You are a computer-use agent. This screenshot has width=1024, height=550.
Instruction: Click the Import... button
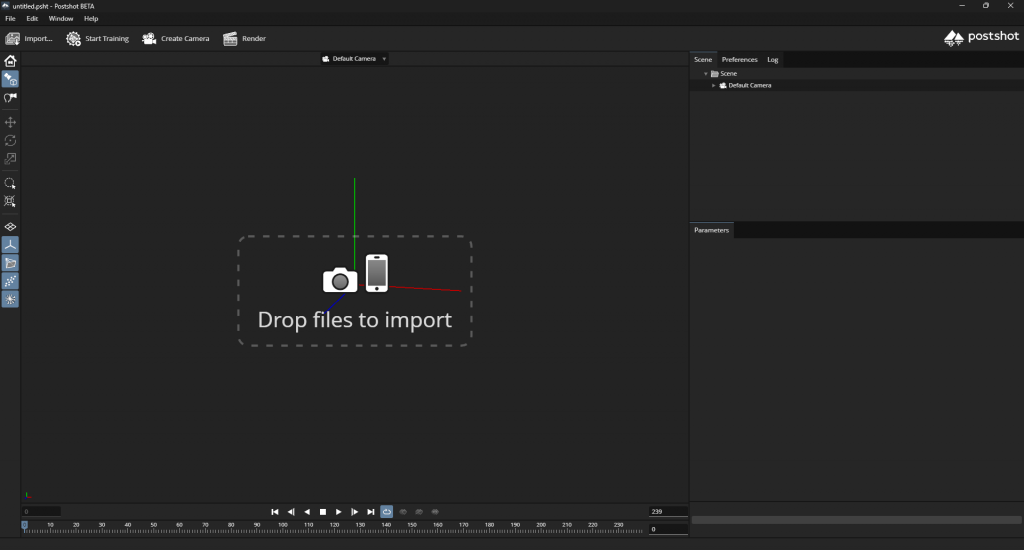[29, 39]
